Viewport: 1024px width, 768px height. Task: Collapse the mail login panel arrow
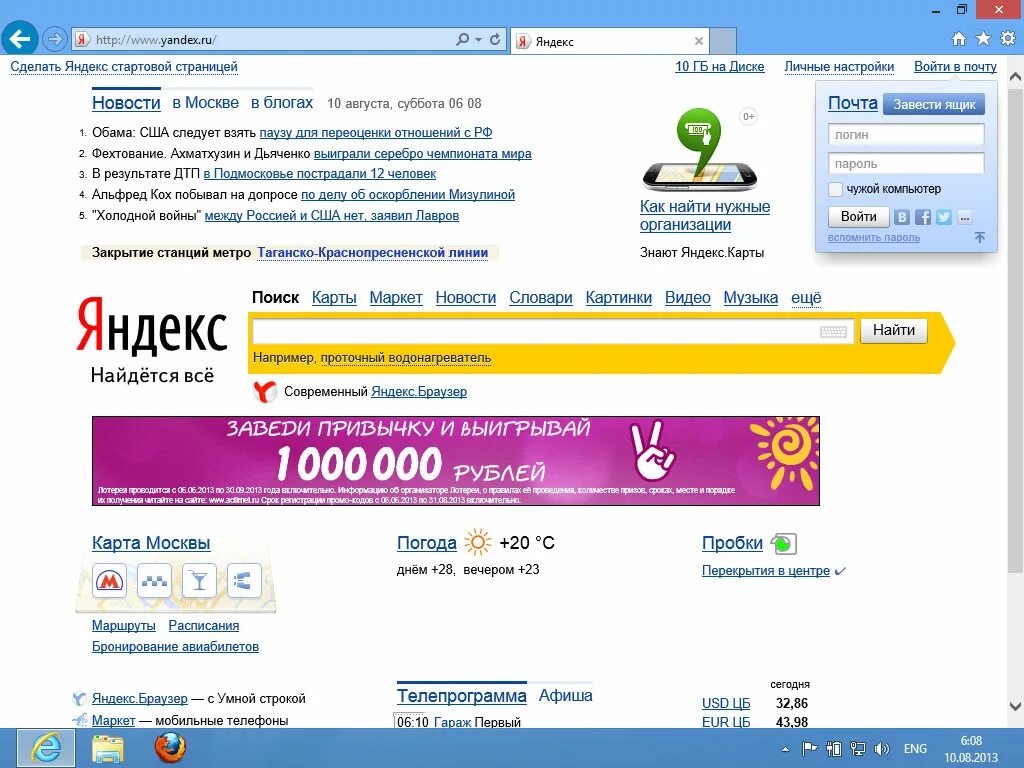coord(980,238)
